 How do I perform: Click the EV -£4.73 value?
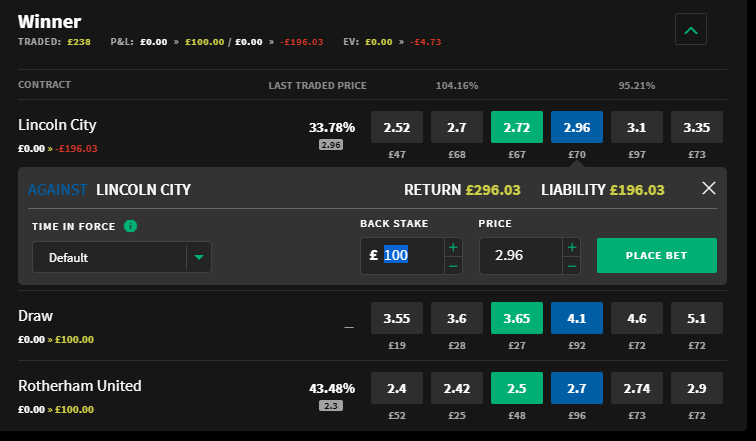point(426,42)
